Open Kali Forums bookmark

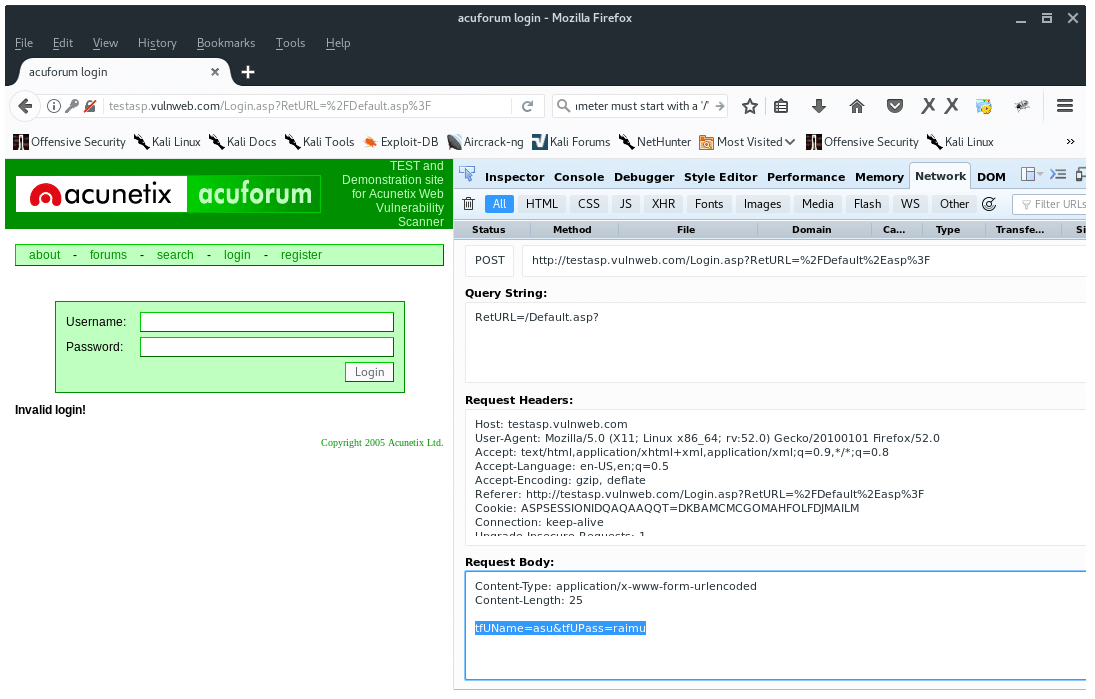pos(571,142)
